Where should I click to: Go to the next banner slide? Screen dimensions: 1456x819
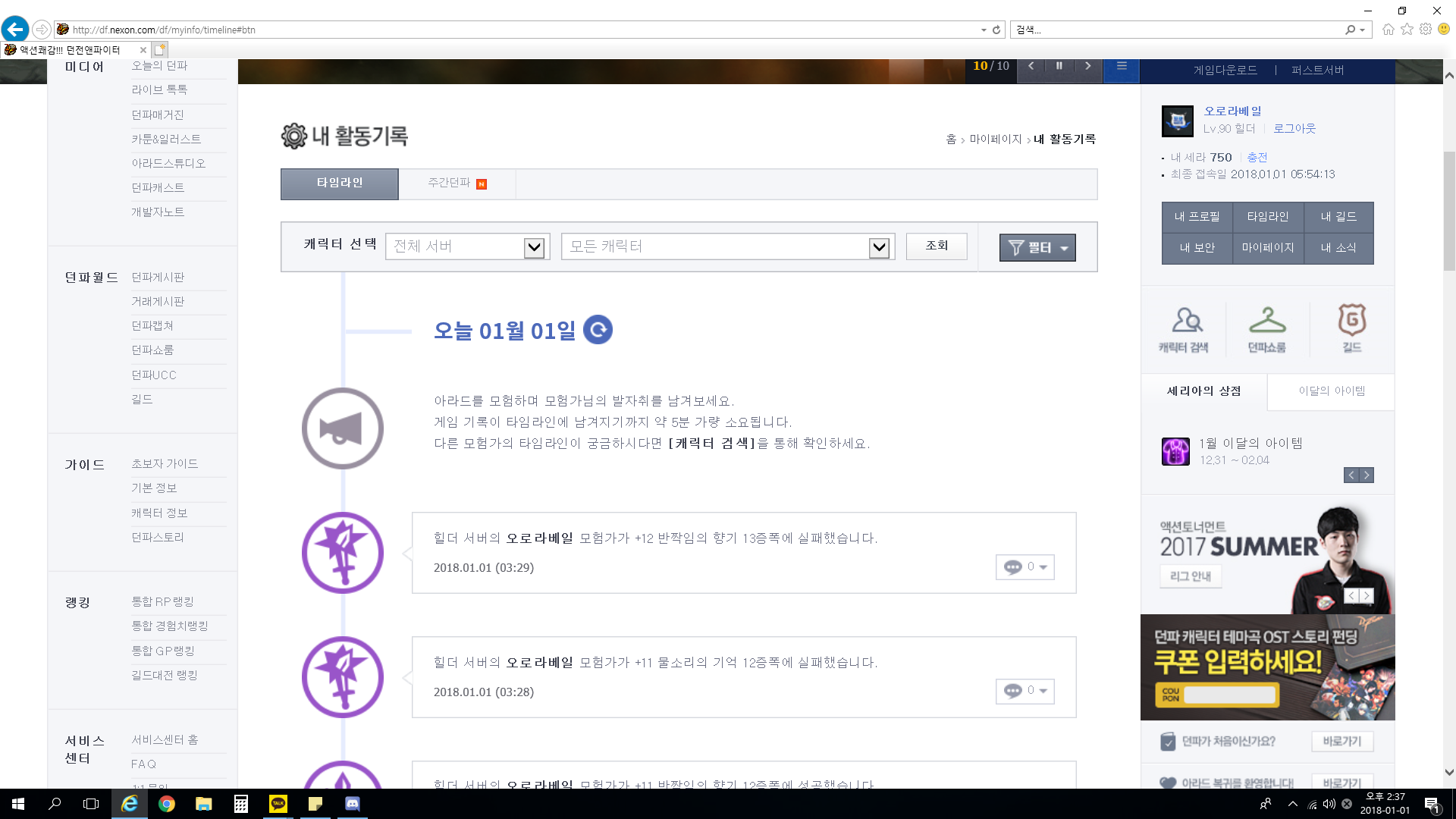[1087, 66]
